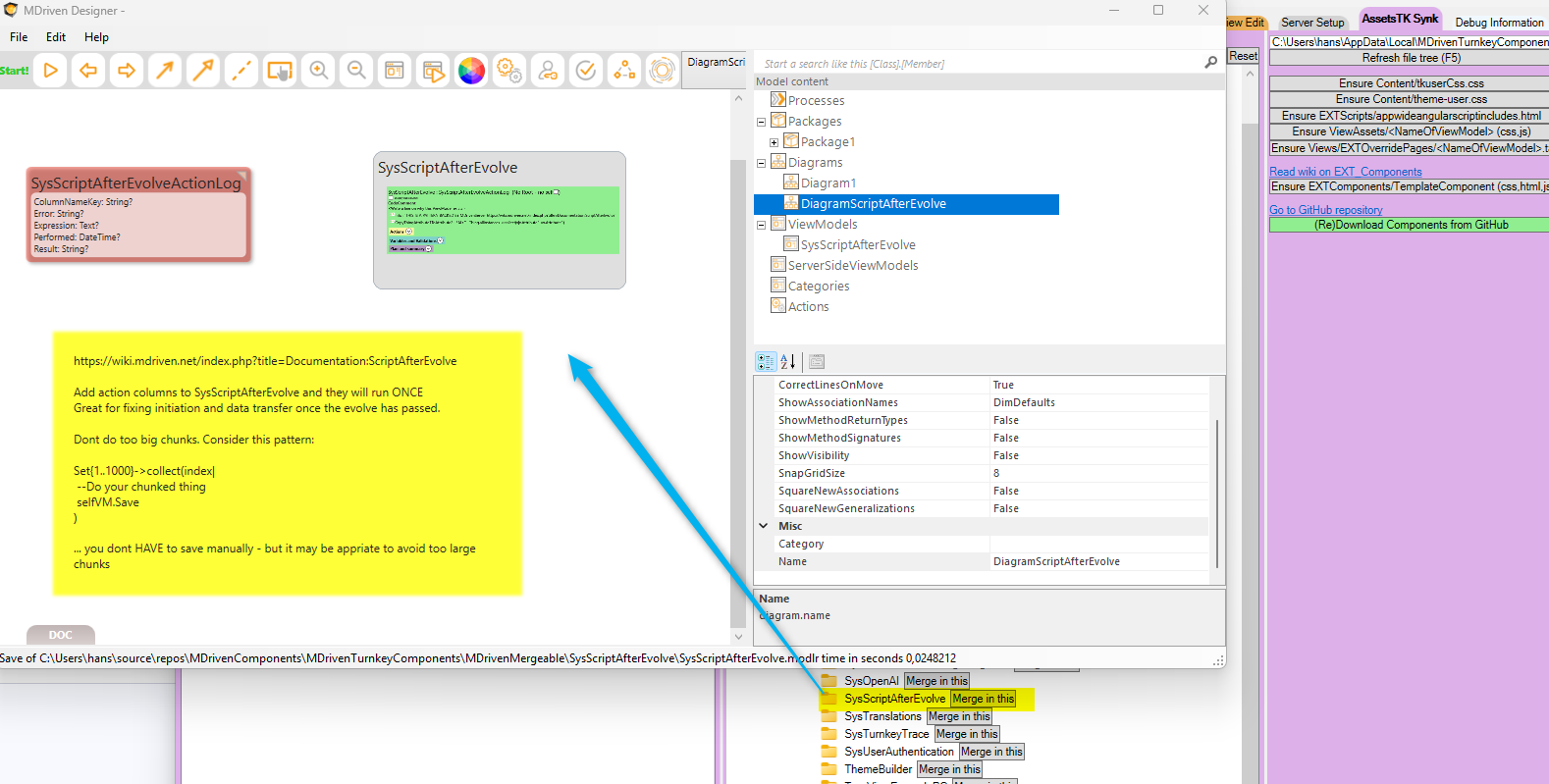Open the Edit menu
The image size is (1549, 784).
[x=56, y=37]
